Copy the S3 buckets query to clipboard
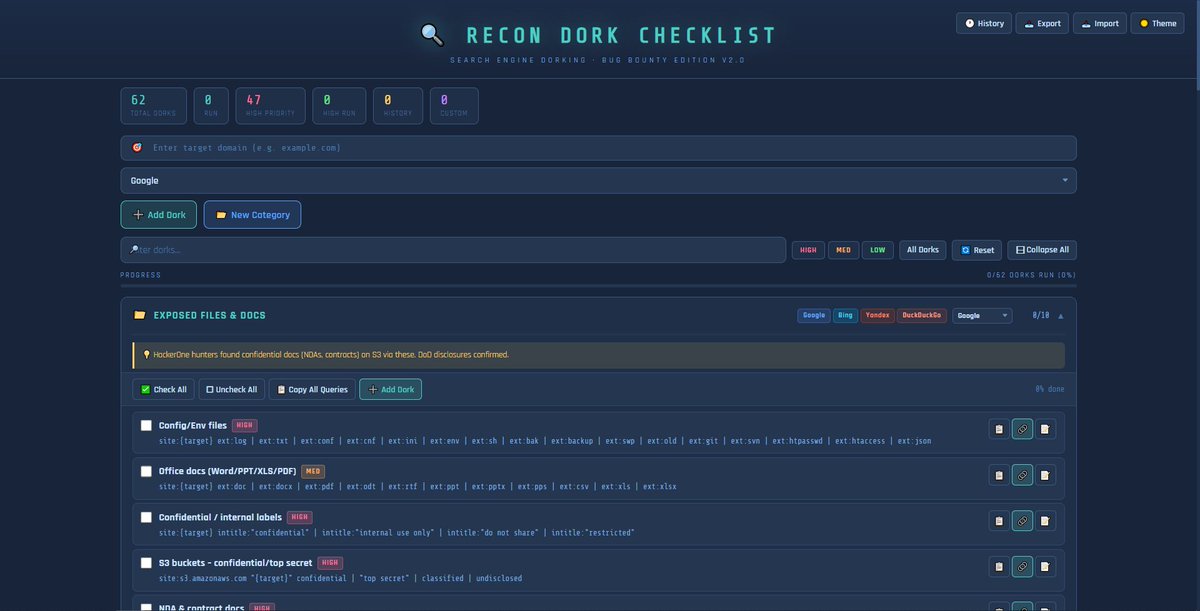The width and height of the screenshot is (1200, 611). pyautogui.click(x=998, y=567)
